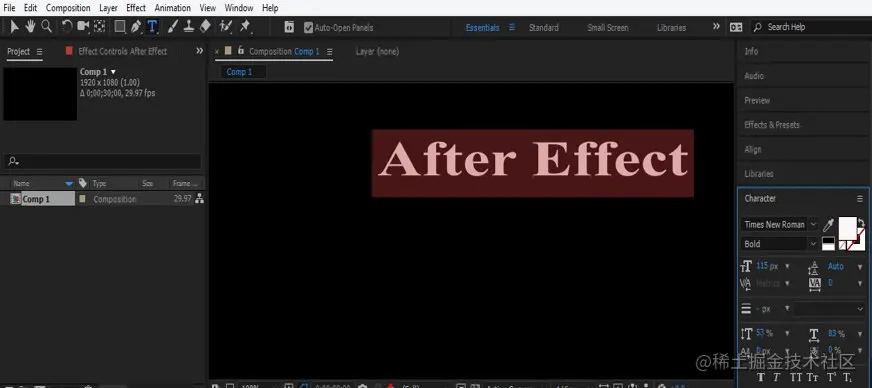Select the Selection arrow tool
The image size is (872, 388).
pyautogui.click(x=14, y=26)
